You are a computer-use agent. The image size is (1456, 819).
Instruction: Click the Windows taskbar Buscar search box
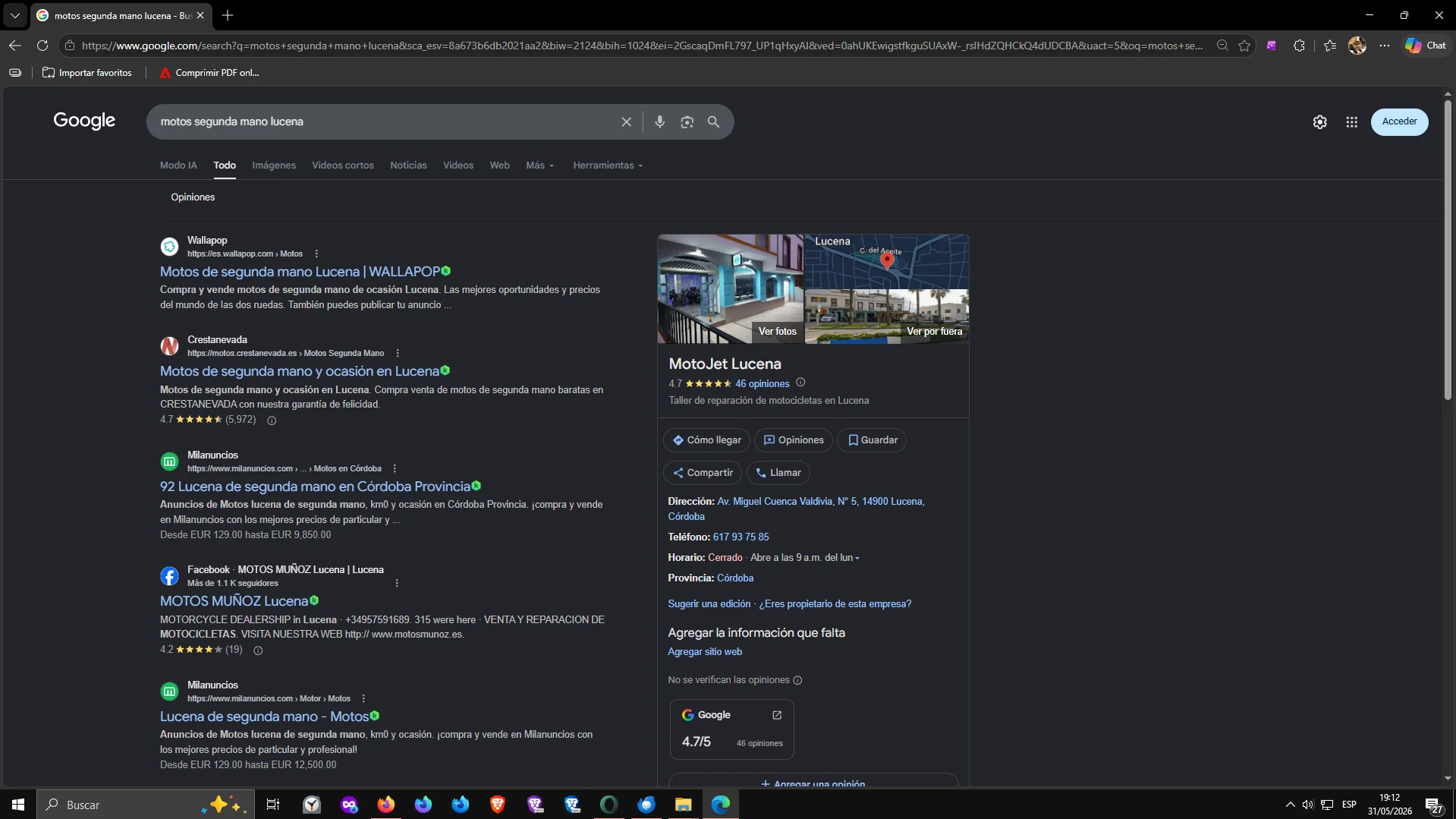146,805
